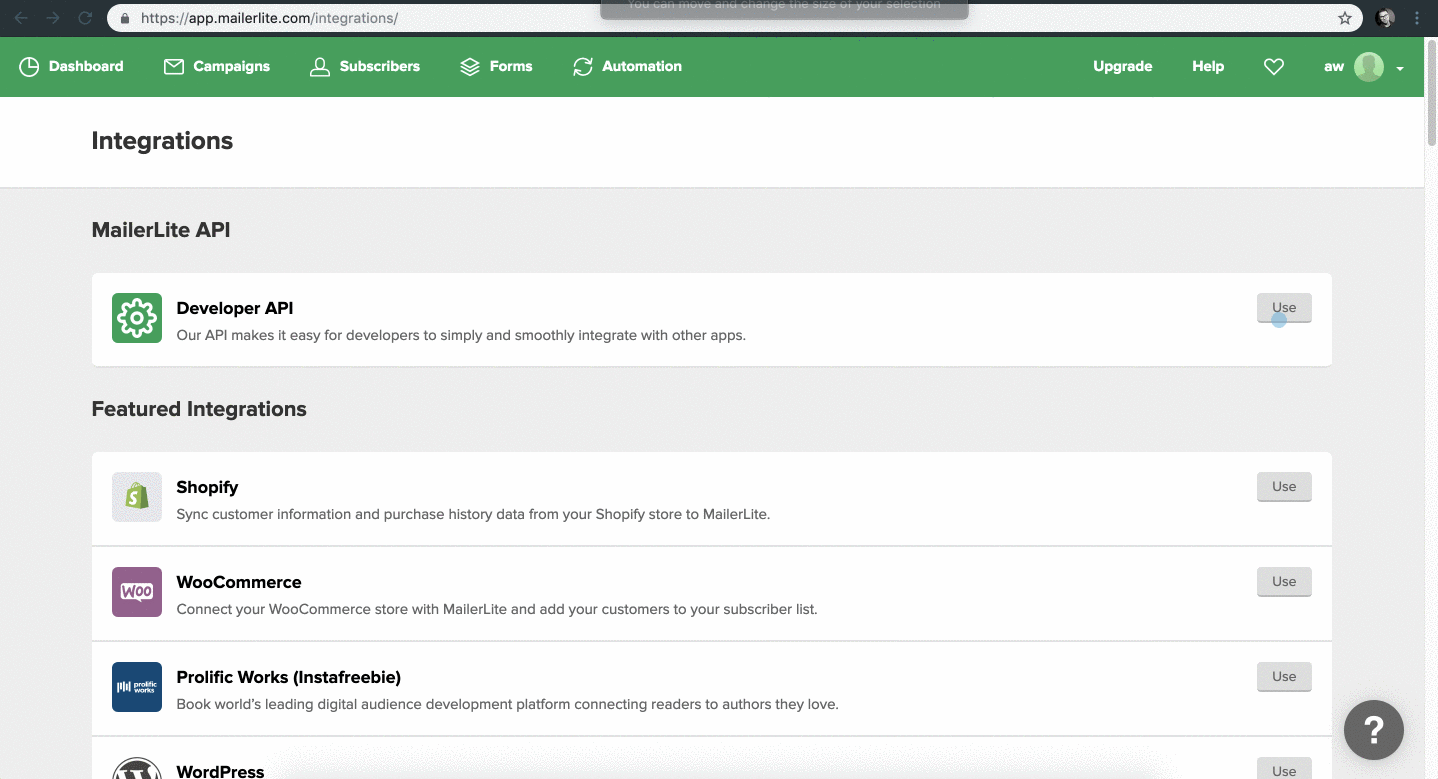Open the round question mark help widget
The image size is (1438, 779).
coord(1373,730)
